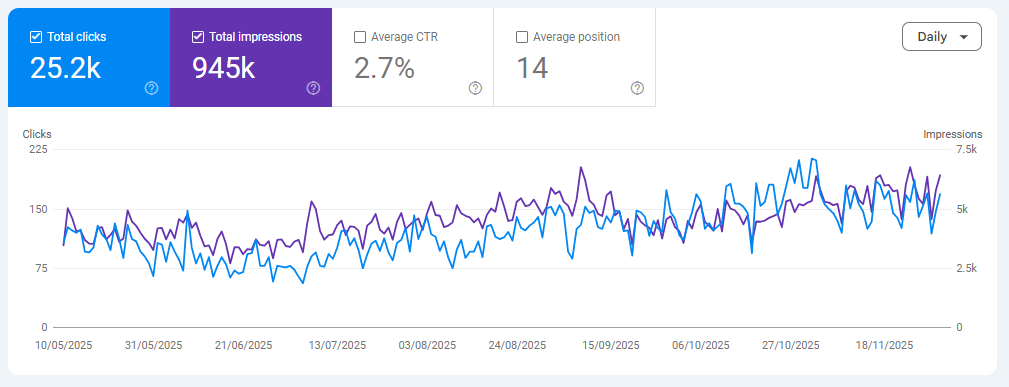Click the 27/10/2025 date on the axis
The width and height of the screenshot is (1009, 387).
[x=791, y=345]
